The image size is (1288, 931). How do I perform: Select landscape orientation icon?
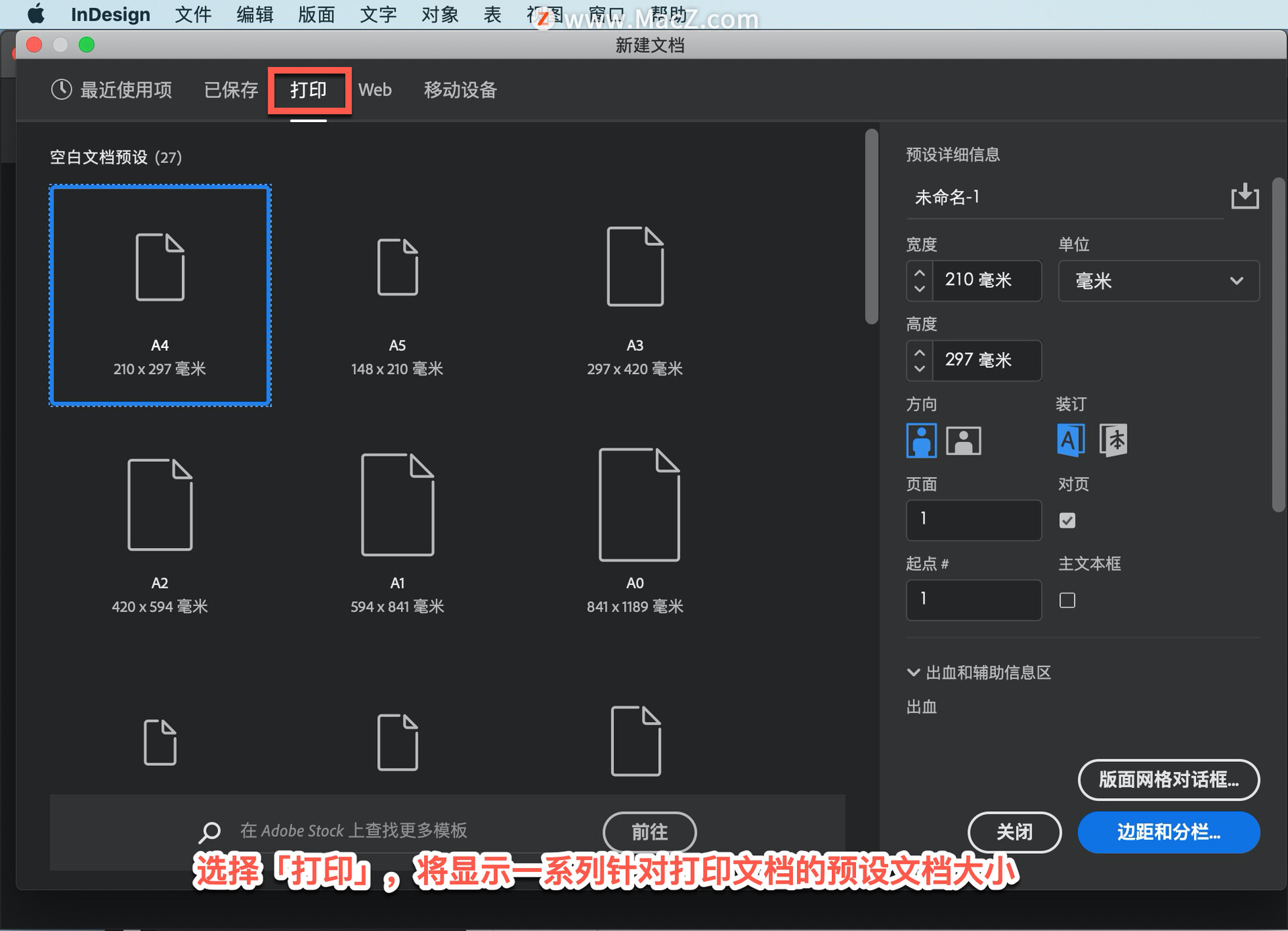(x=963, y=441)
